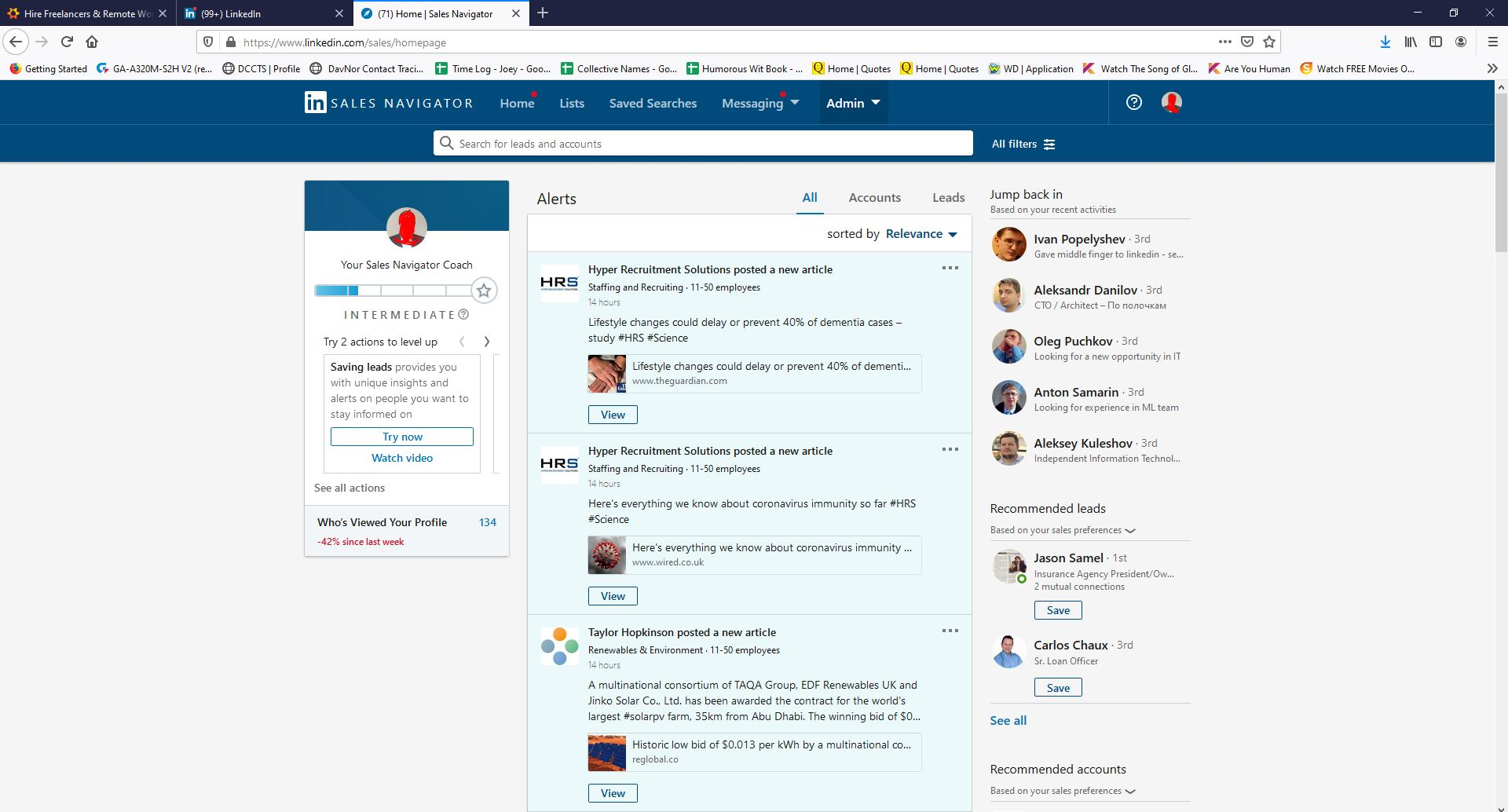Open the Getting Started bookmark
This screenshot has height=812, width=1508.
pos(49,68)
